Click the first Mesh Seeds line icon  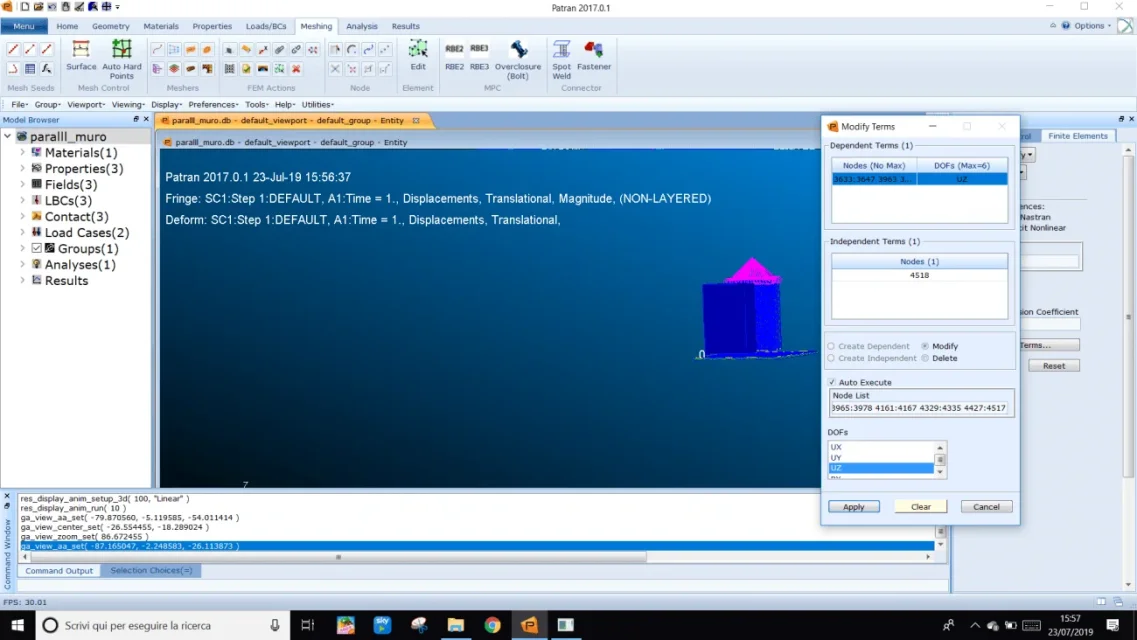[x=13, y=49]
